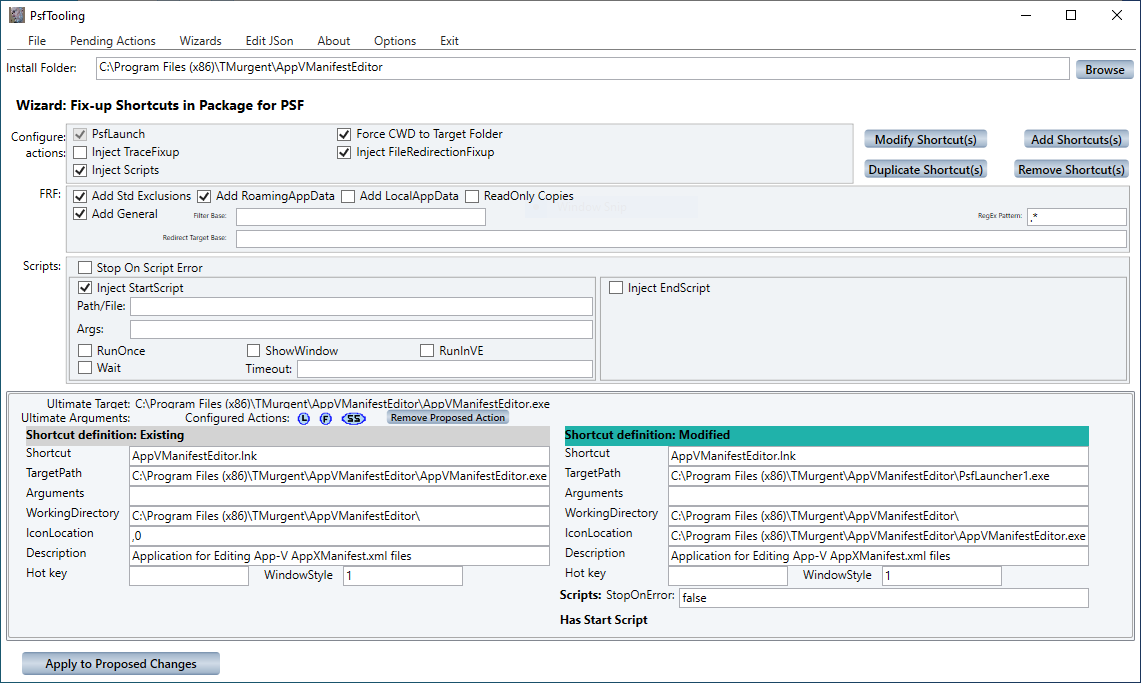Click the Scripts StopOnError value field
The width and height of the screenshot is (1141, 683).
[884, 598]
